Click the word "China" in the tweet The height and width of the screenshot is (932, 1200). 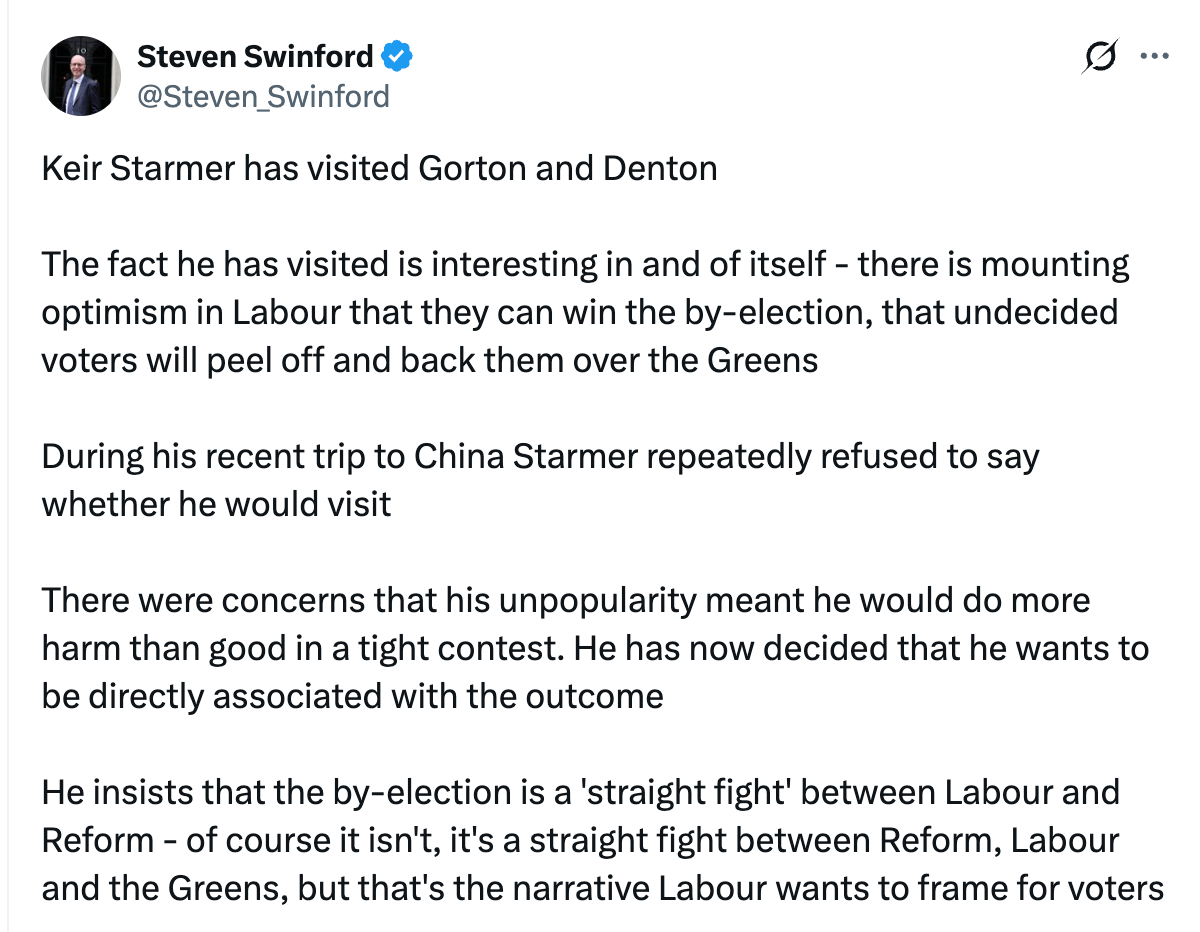pos(459,456)
